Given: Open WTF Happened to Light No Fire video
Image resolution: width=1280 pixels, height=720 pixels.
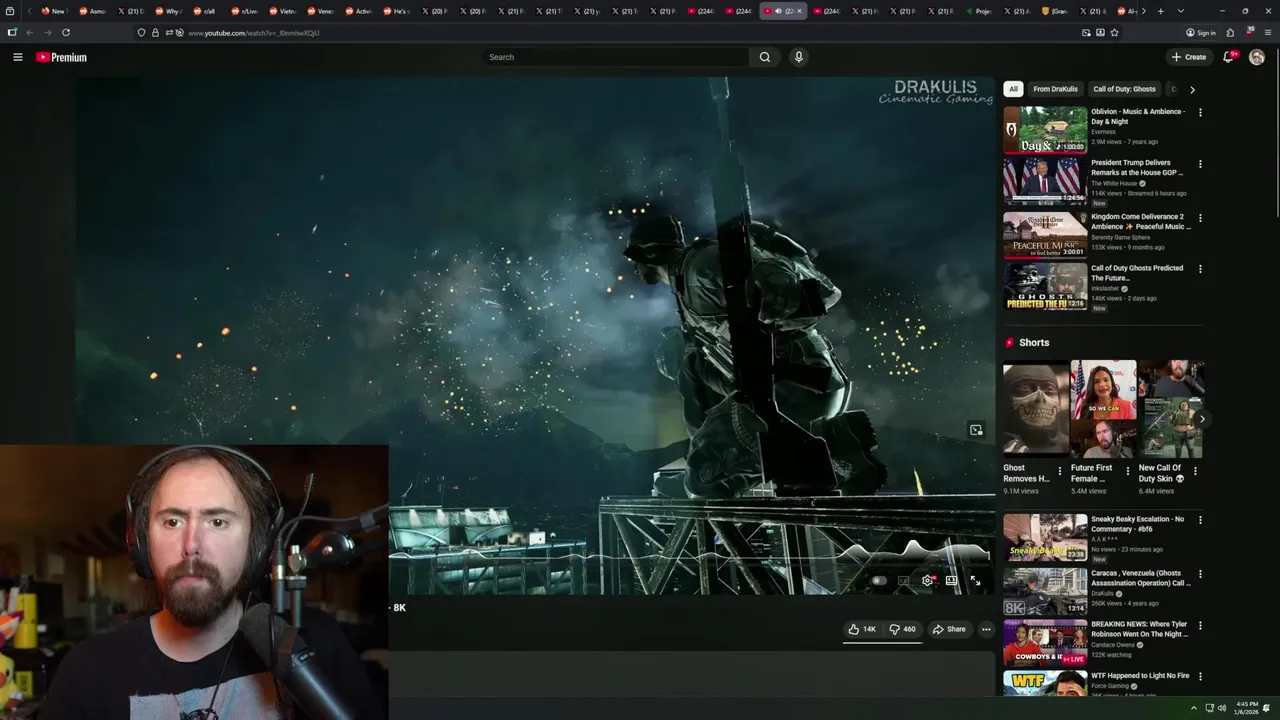Looking at the screenshot, I should tap(1140, 676).
